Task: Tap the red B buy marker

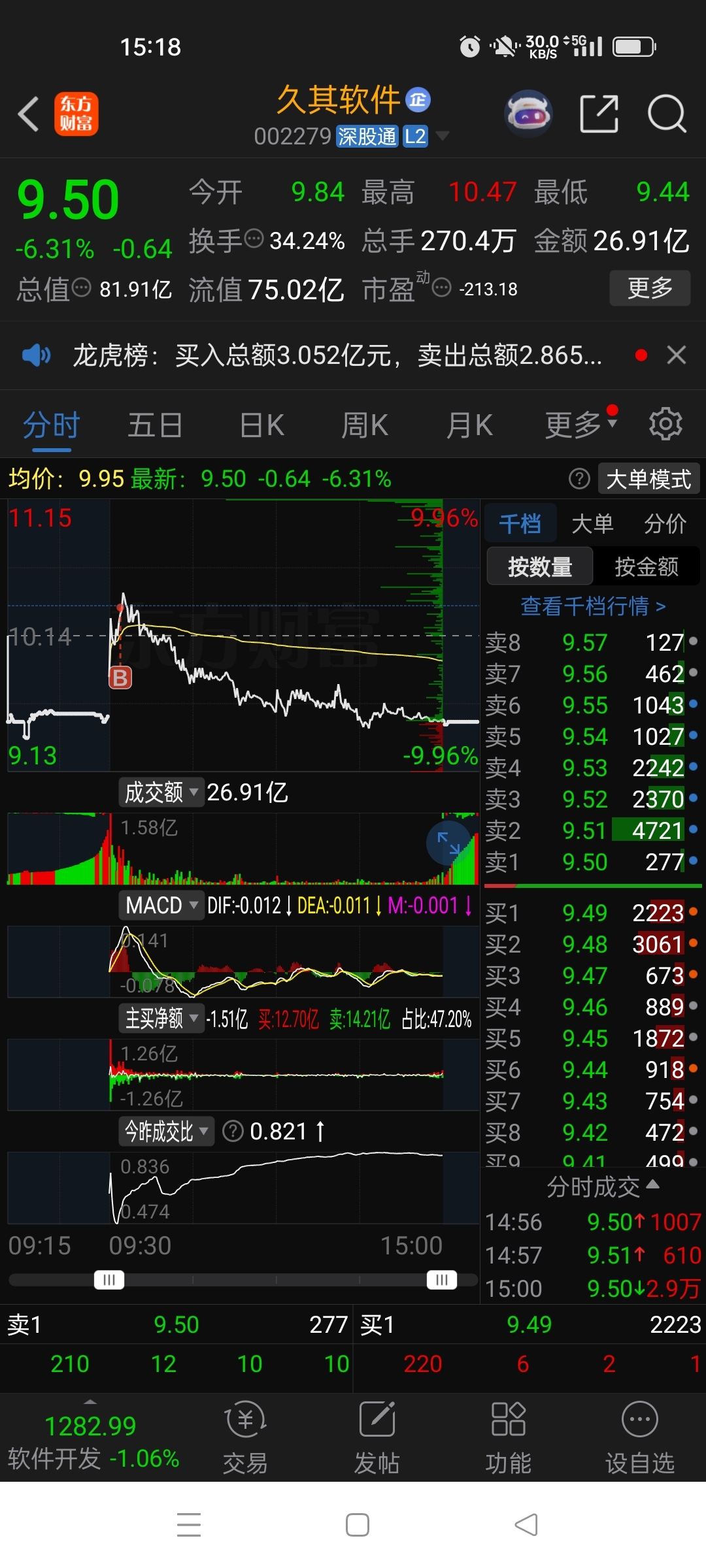Action: click(120, 678)
